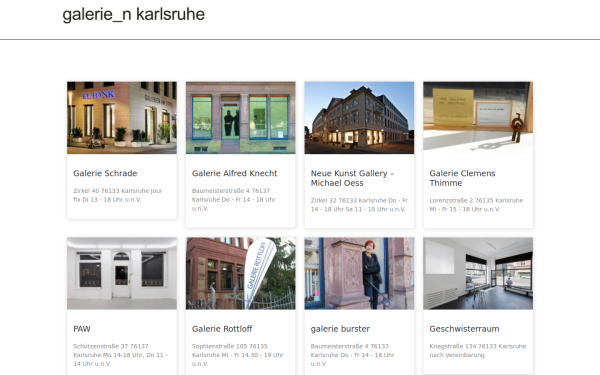The width and height of the screenshot is (600, 375).
Task: Click the galerie burster heading
Action: [x=340, y=329]
